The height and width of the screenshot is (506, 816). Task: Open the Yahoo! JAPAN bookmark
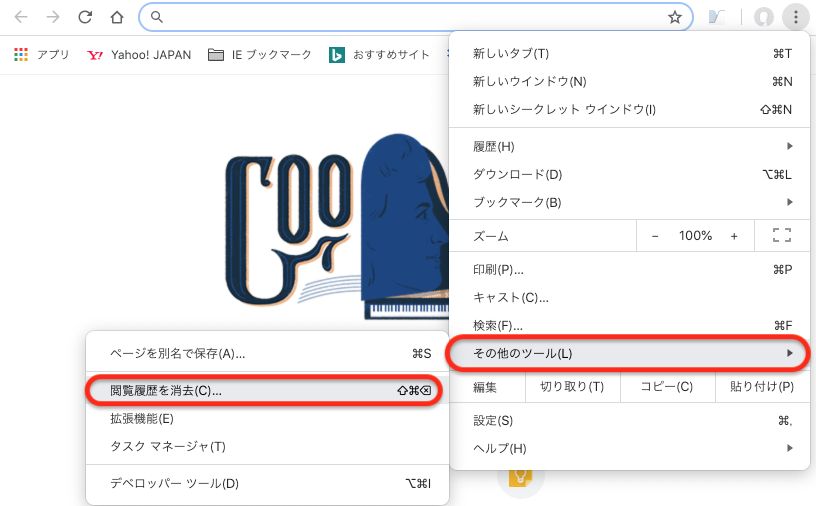(x=139, y=55)
